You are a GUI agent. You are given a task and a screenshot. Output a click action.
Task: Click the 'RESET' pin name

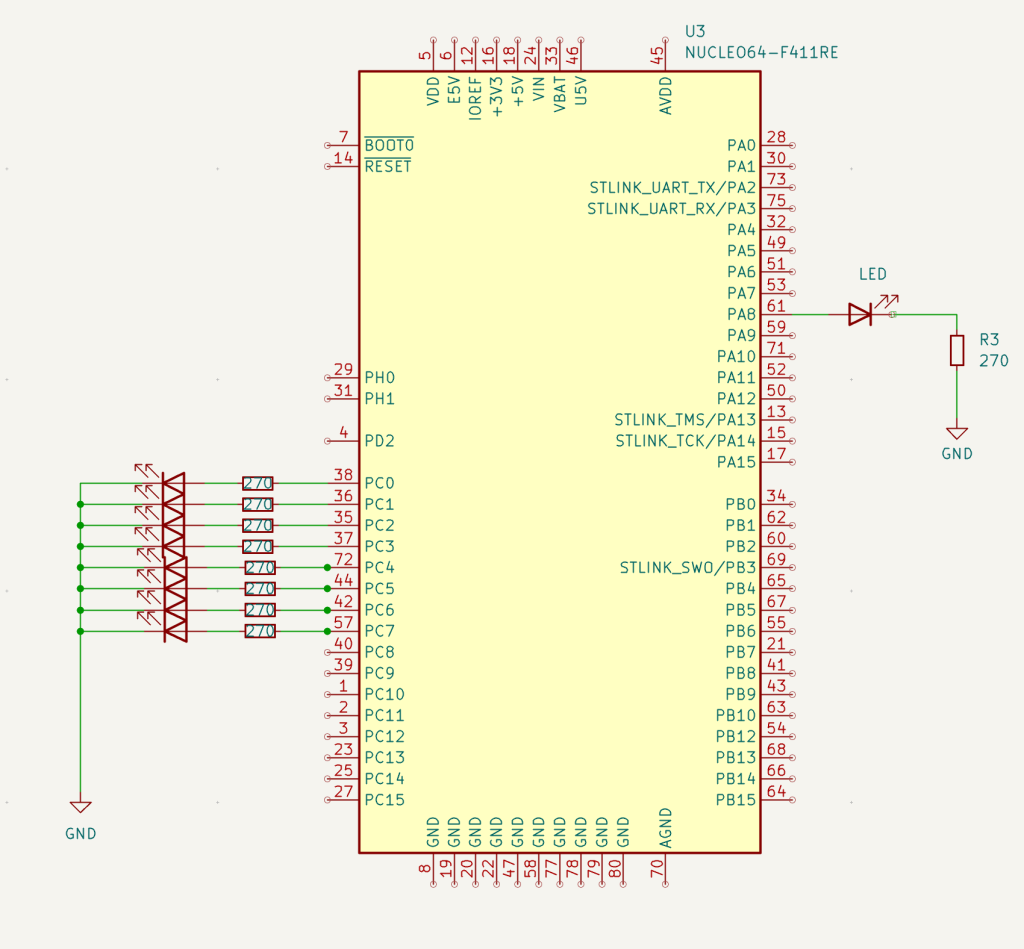click(388, 167)
